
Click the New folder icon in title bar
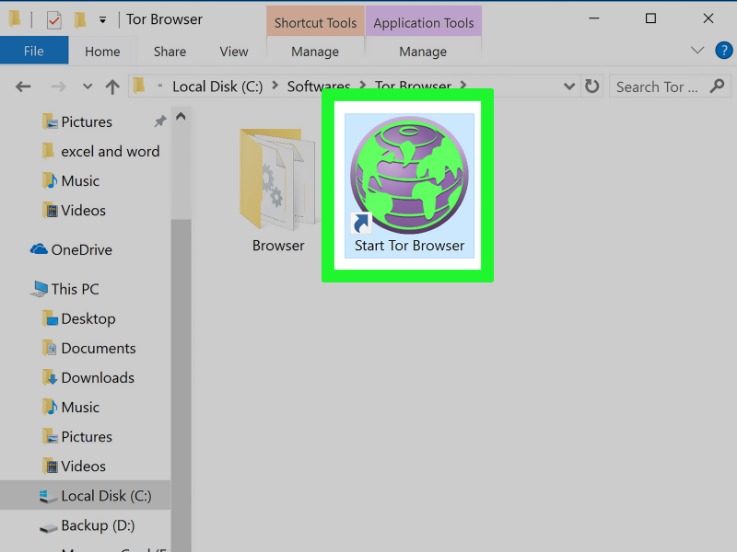(80, 19)
